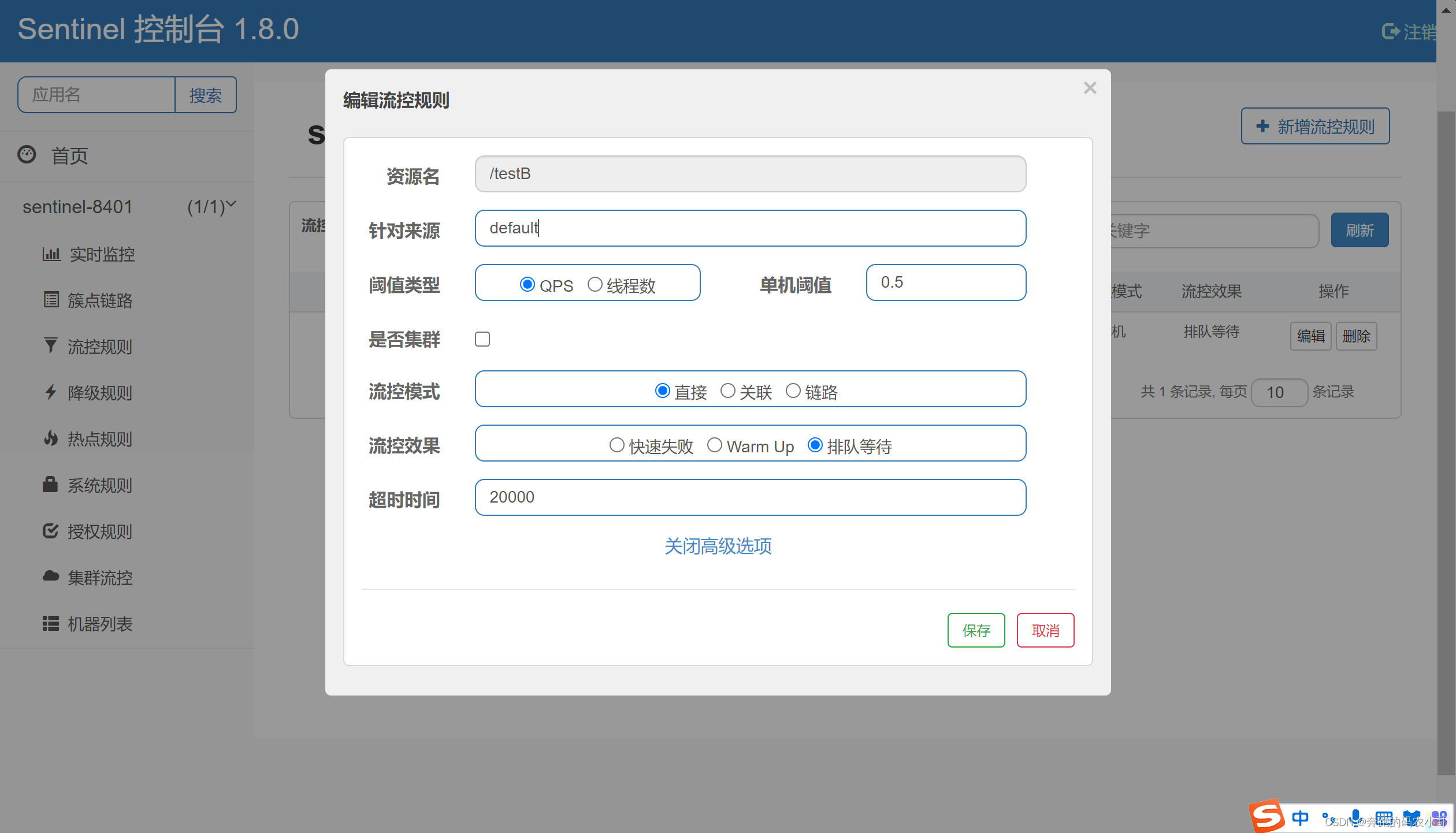Click the 超时时间 input field
The width and height of the screenshot is (1456, 833).
coord(750,497)
